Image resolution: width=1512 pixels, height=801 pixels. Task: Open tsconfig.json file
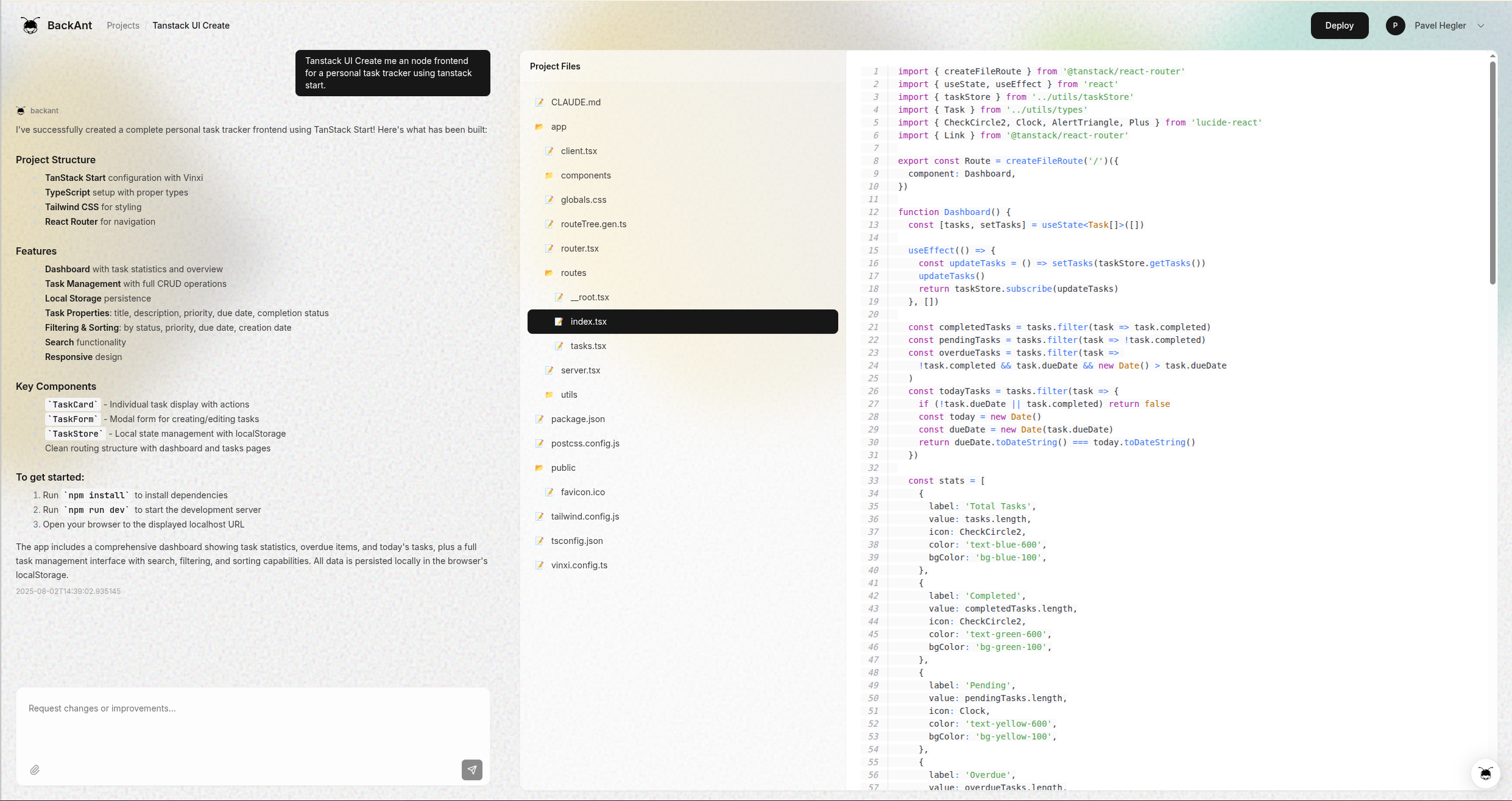[x=682, y=541]
